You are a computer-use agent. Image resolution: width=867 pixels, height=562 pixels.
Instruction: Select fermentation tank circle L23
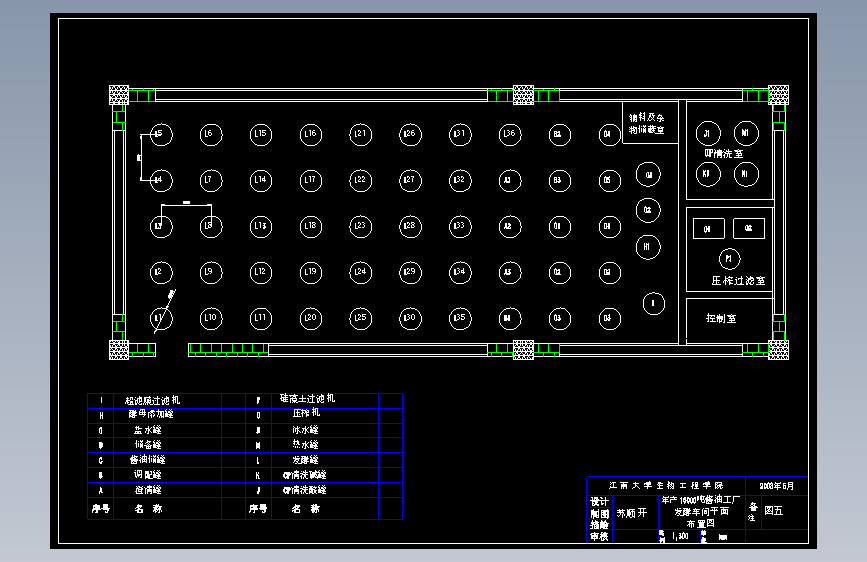(361, 226)
